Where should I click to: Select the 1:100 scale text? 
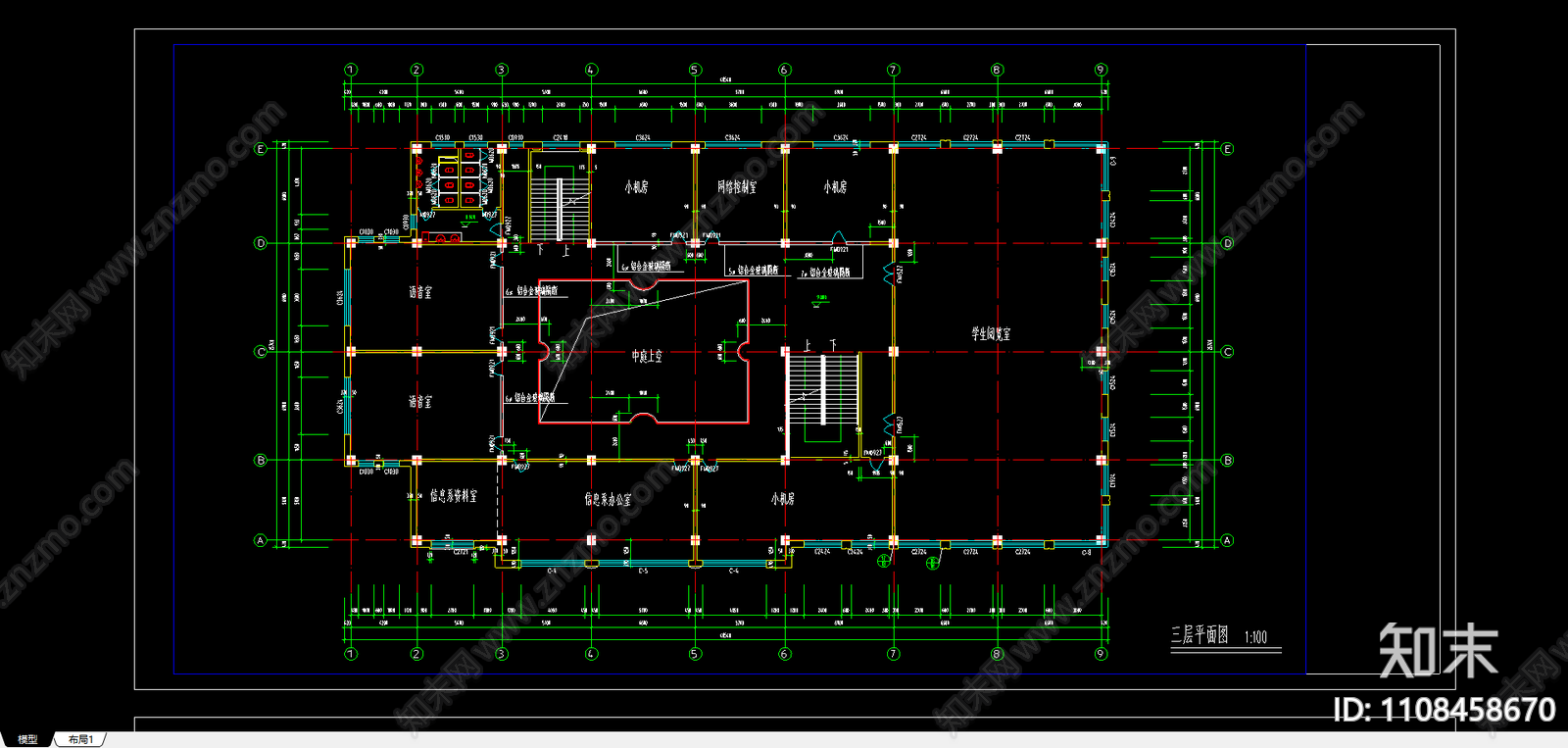pyautogui.click(x=1256, y=637)
